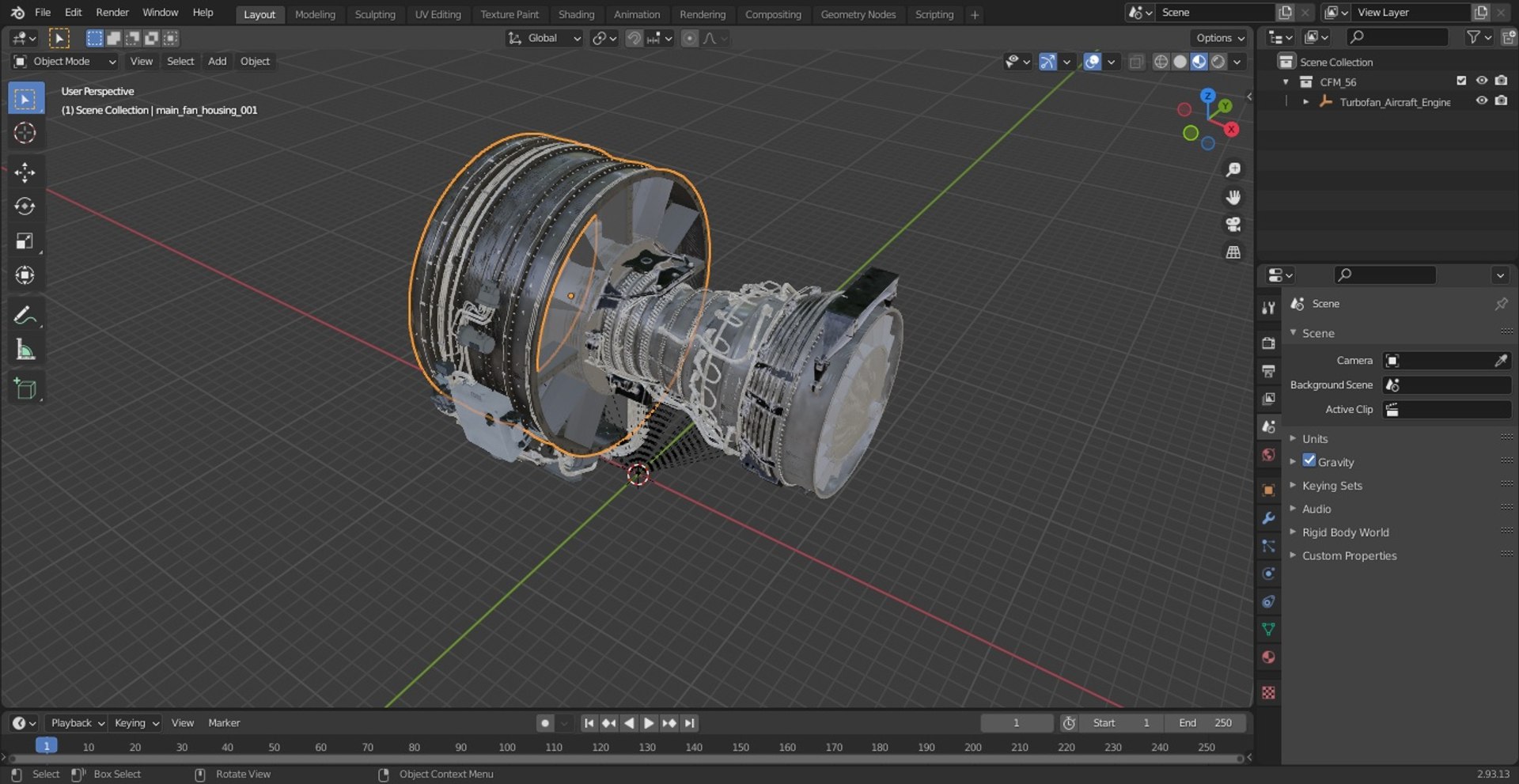This screenshot has height=784, width=1519.
Task: Expand the Turbofan_Aircraft_Engine tree item
Action: click(x=1305, y=102)
